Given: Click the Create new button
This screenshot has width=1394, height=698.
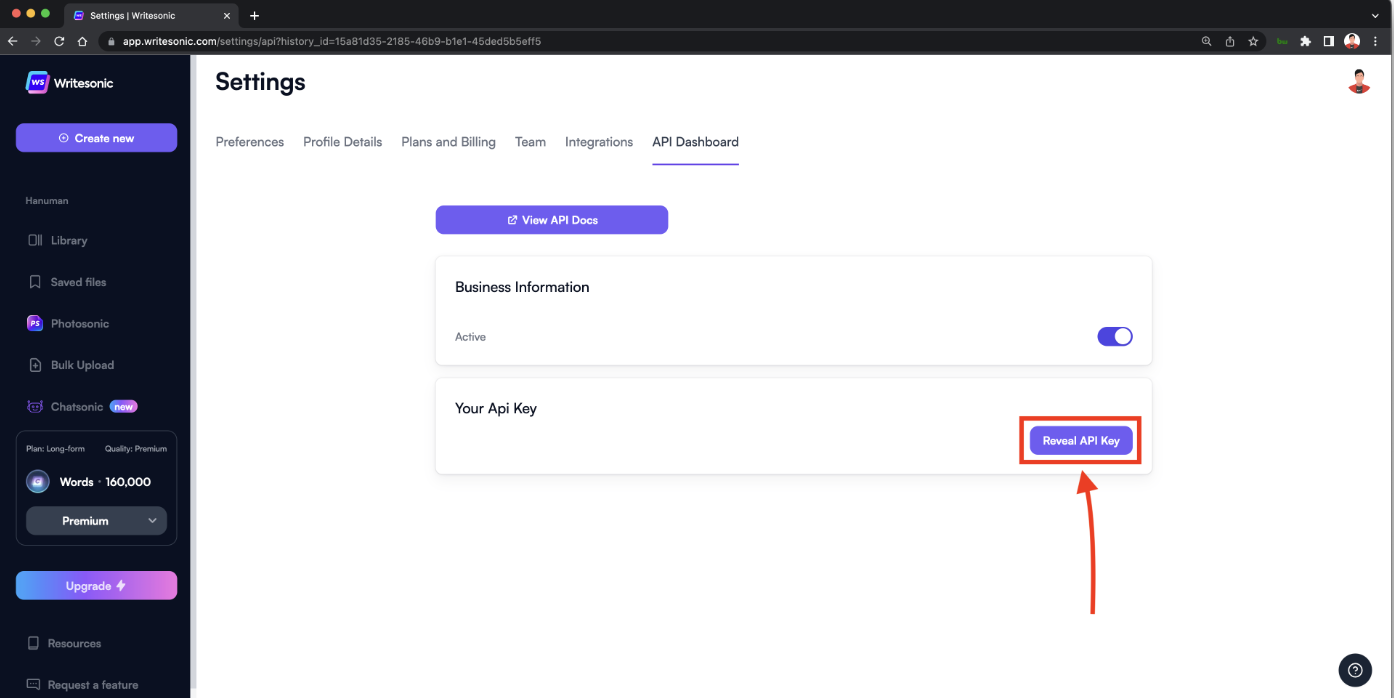Looking at the screenshot, I should 96,138.
